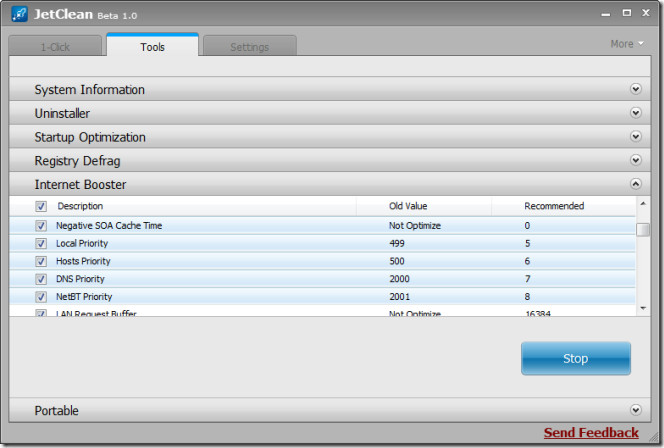Click recommended value 7 for DNS Priority

click(x=527, y=279)
